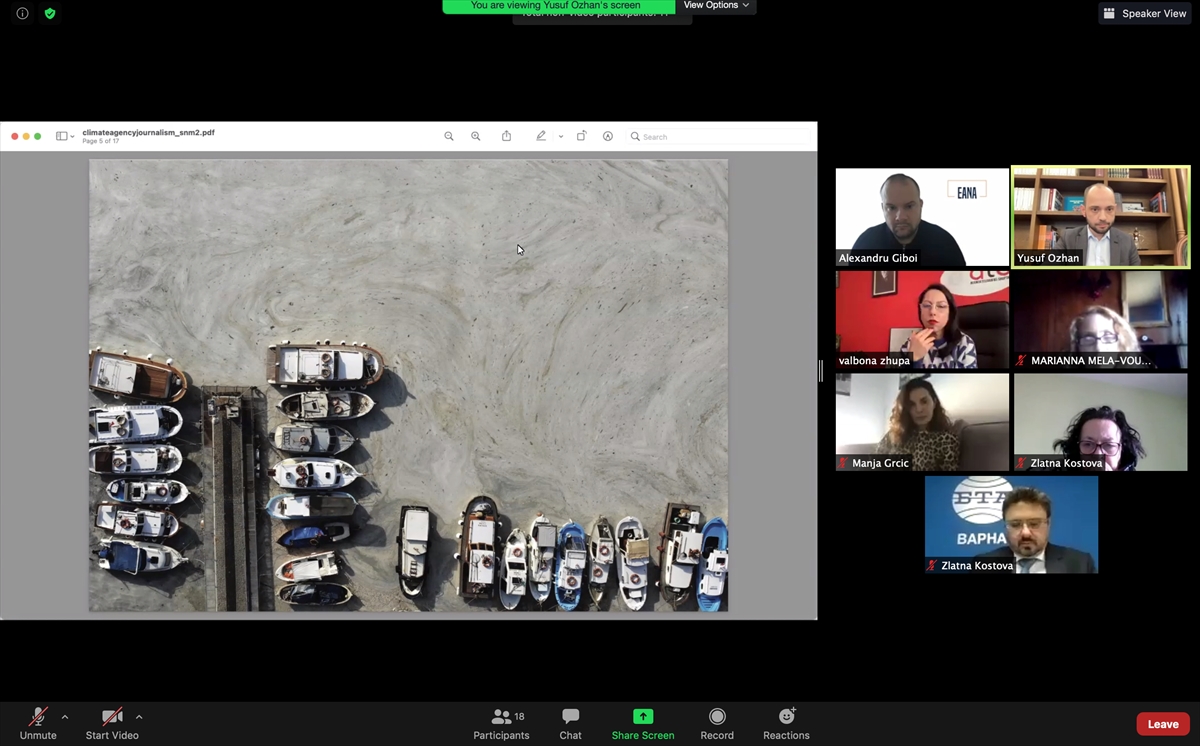Image resolution: width=1200 pixels, height=746 pixels.
Task: Leave the meeting
Action: (1163, 724)
